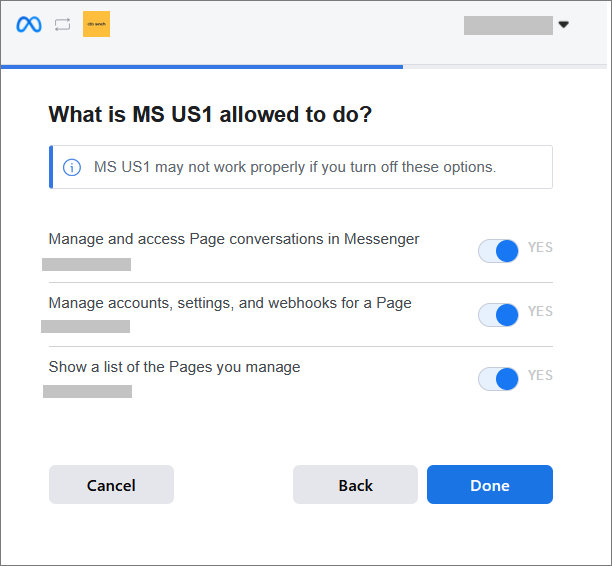Screen dimensions: 612x566
Task: Click the info icon in the notice banner
Action: tap(72, 167)
